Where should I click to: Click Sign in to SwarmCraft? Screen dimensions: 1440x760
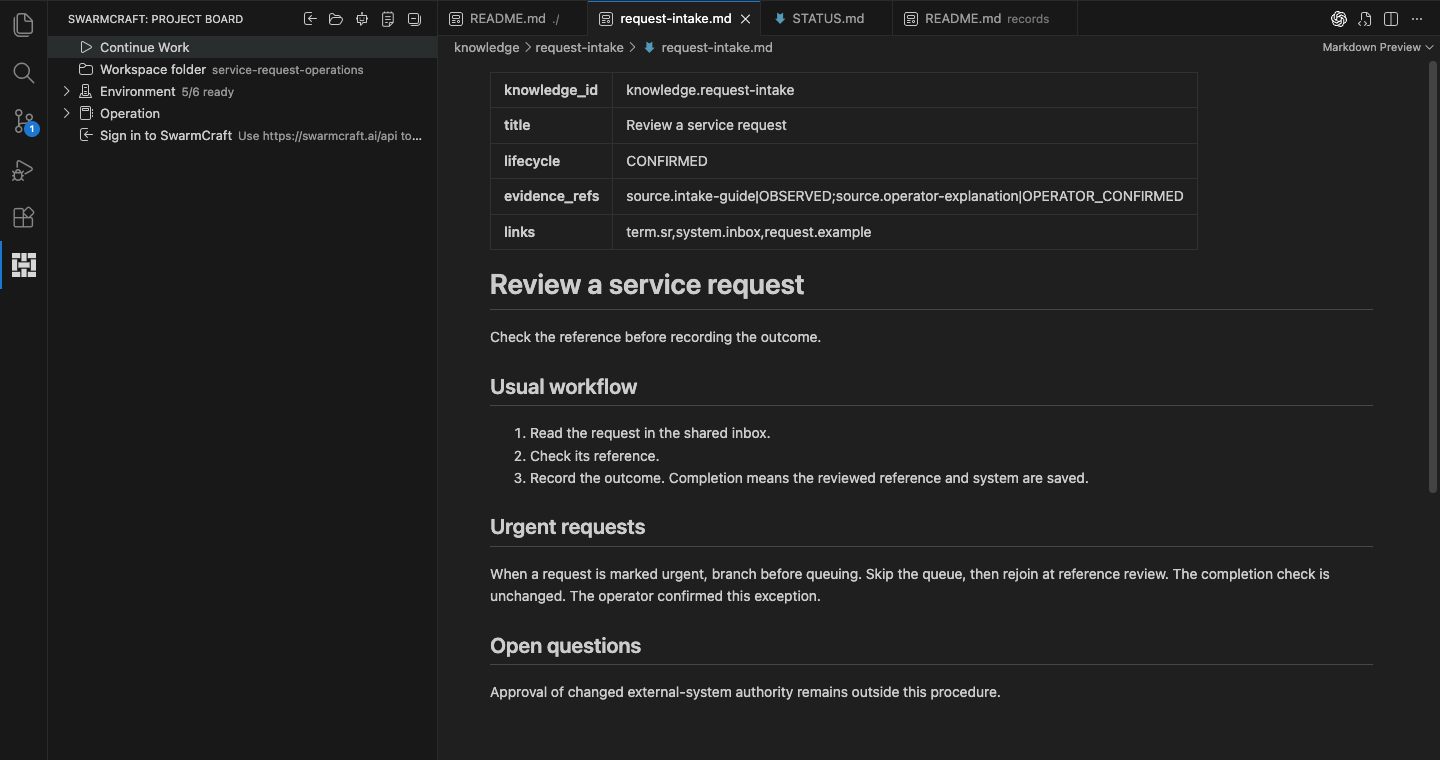click(x=242, y=135)
